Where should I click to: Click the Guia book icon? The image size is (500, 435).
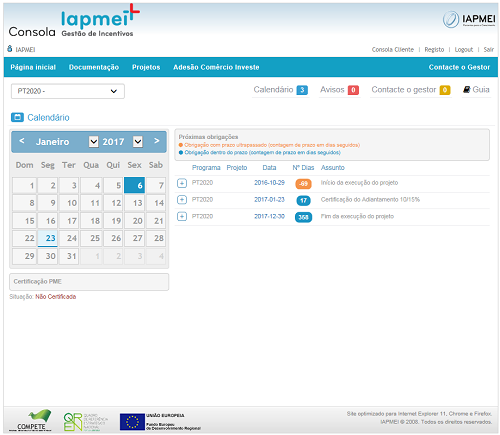(x=466, y=90)
